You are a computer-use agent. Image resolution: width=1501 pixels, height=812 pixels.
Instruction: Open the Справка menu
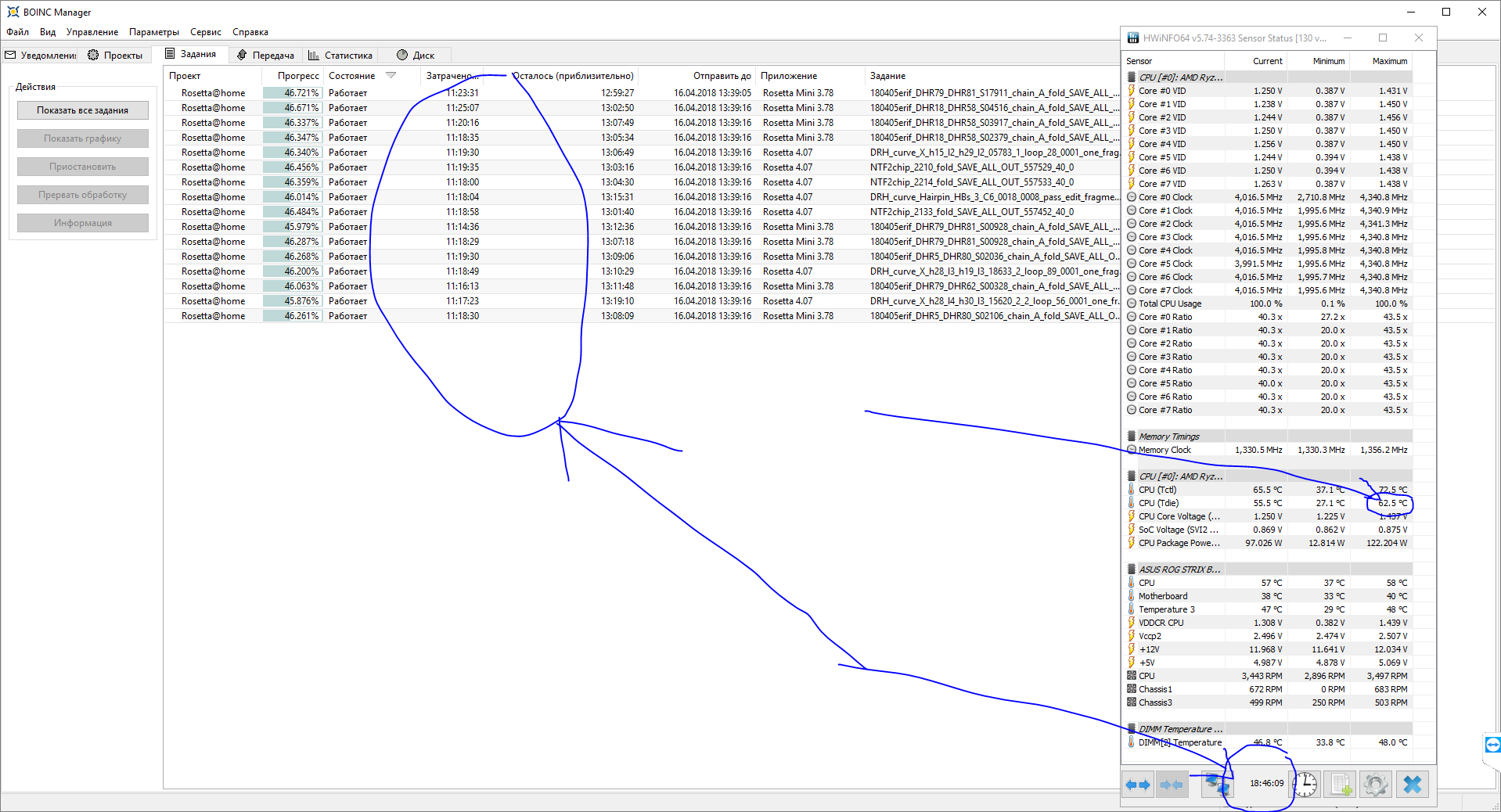point(250,32)
